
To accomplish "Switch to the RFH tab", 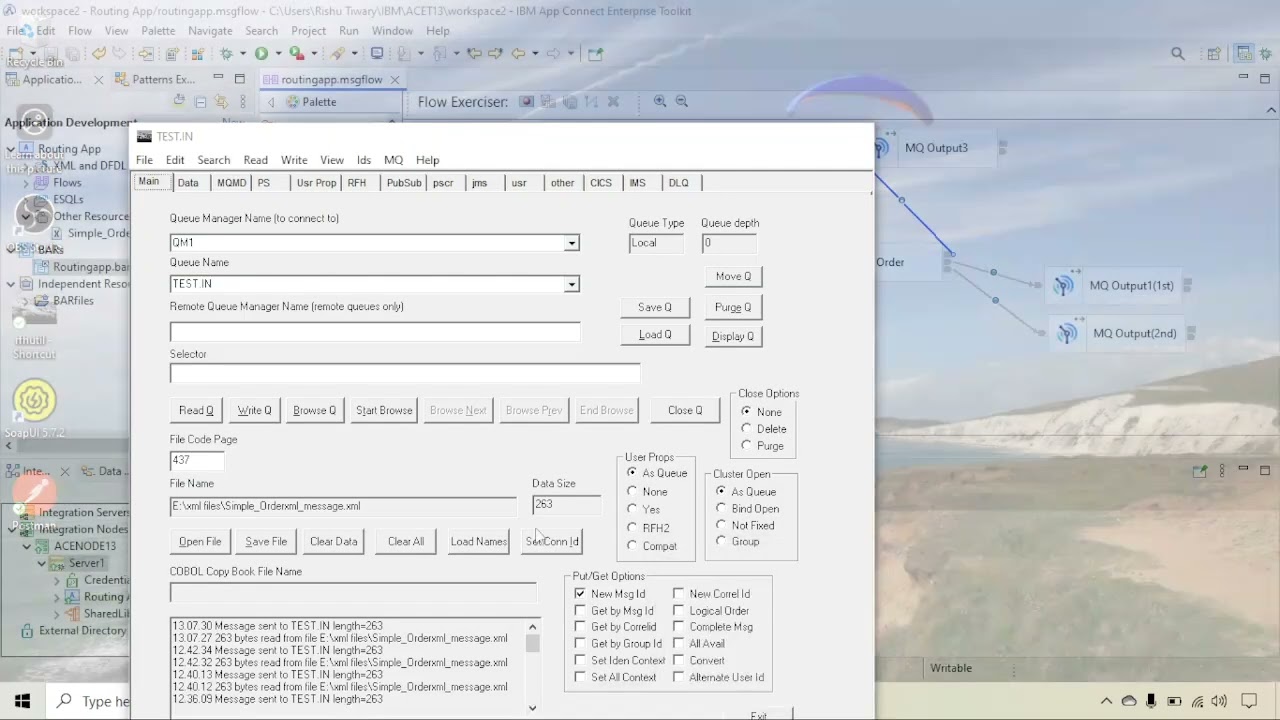I will coord(357,183).
